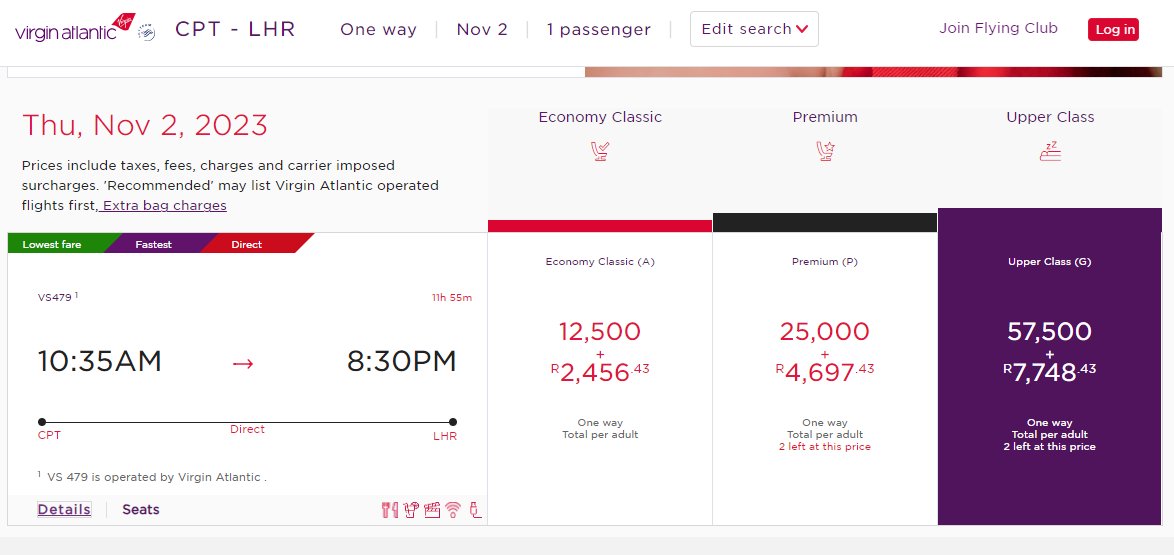Click the Premium seat star icon
Viewport: 1174px width, 555px height.
(825, 151)
